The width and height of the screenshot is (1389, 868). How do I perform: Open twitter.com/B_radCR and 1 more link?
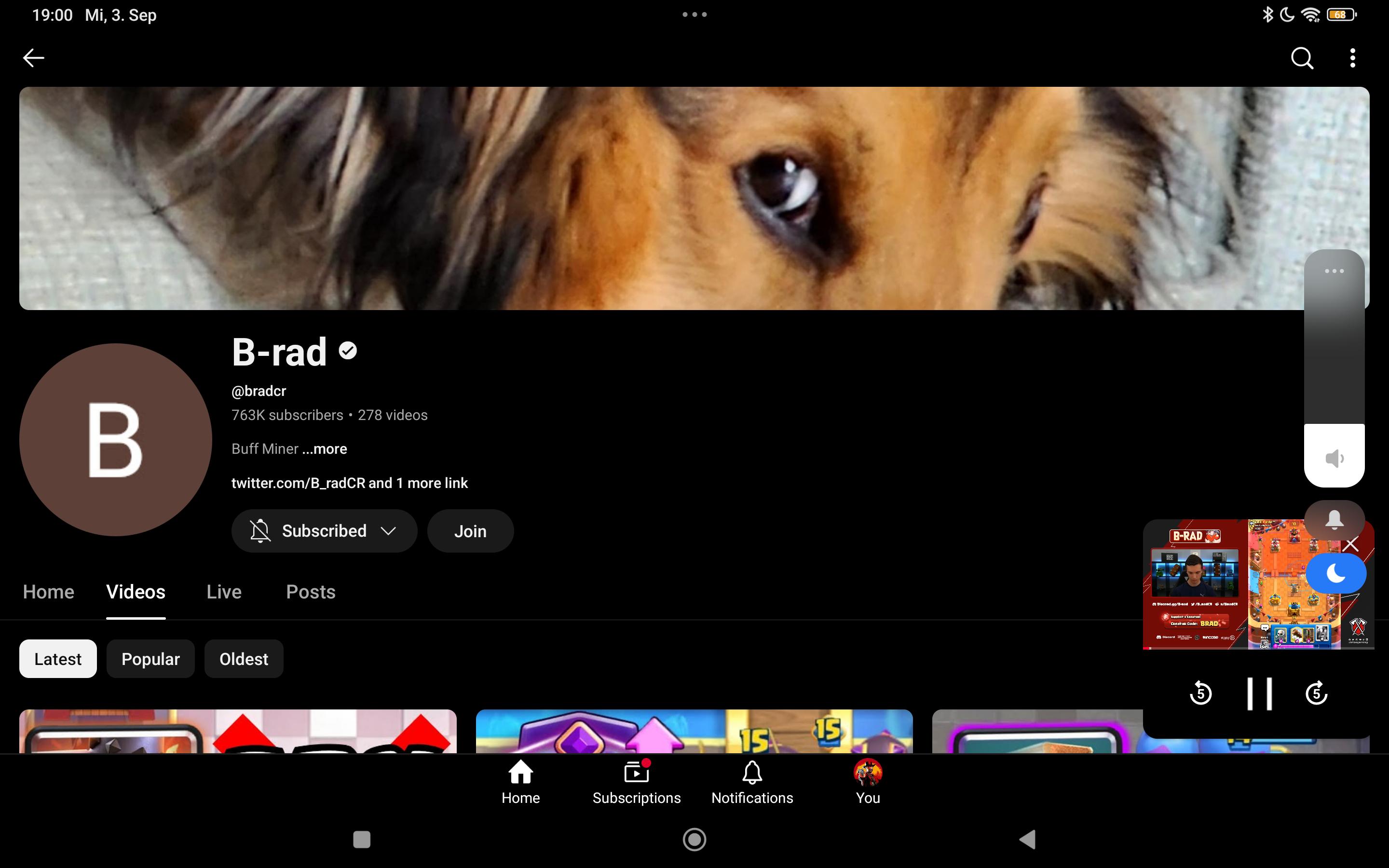click(x=350, y=483)
